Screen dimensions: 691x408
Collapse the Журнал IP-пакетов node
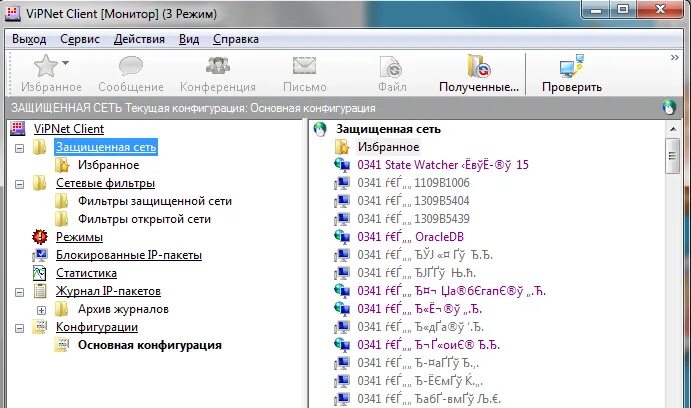(19, 292)
